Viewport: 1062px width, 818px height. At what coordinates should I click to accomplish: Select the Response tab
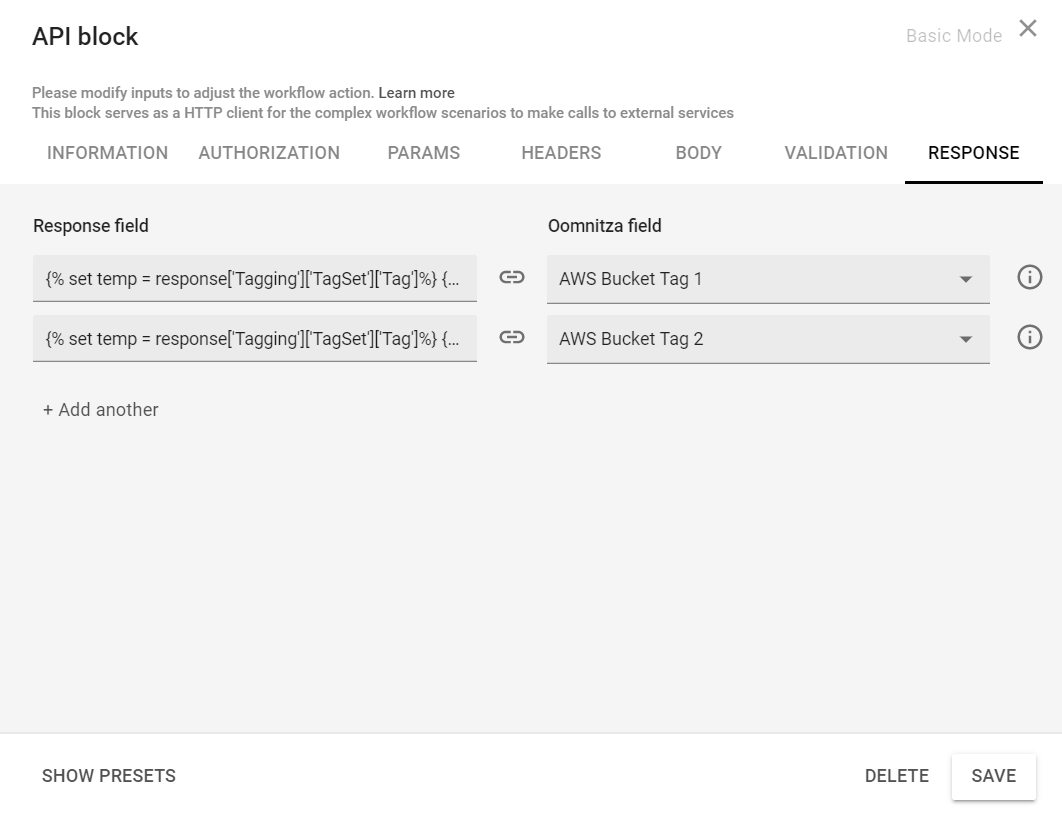tap(973, 153)
